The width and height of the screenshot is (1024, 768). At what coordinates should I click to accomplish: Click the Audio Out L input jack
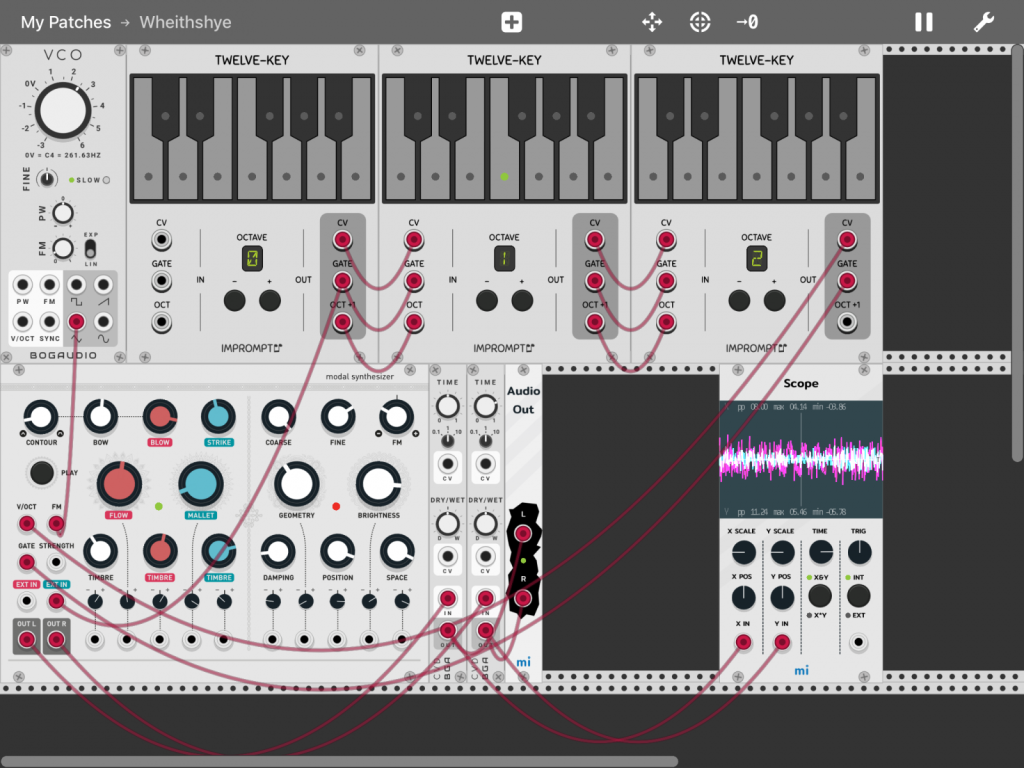(521, 534)
